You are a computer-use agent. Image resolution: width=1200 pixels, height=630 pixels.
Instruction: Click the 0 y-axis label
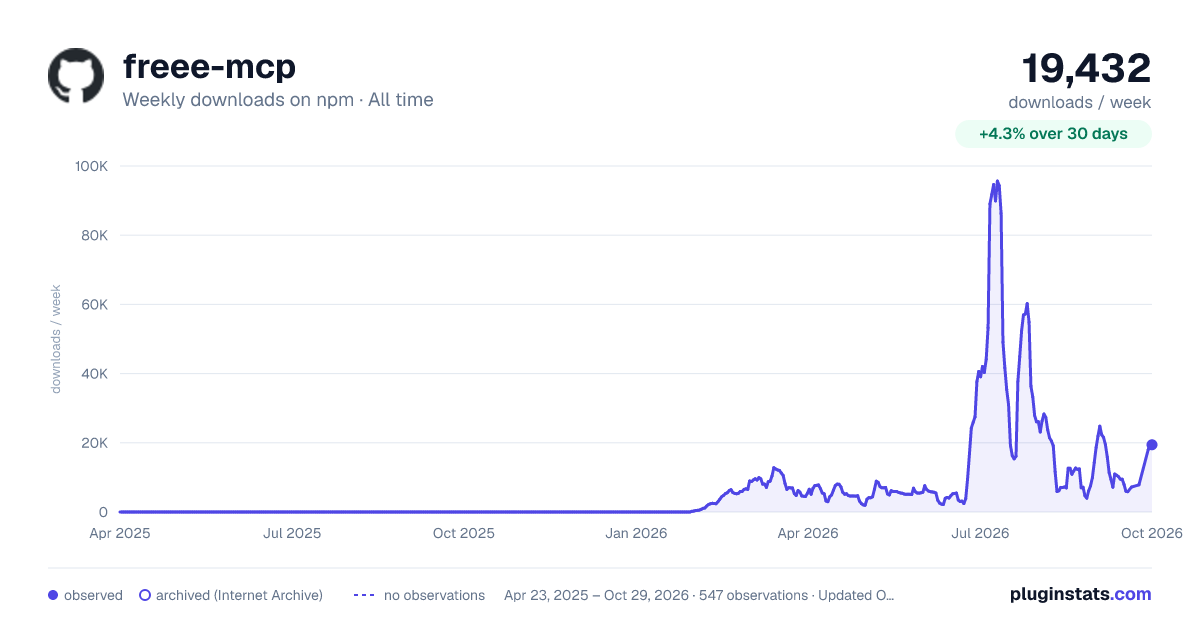103,512
